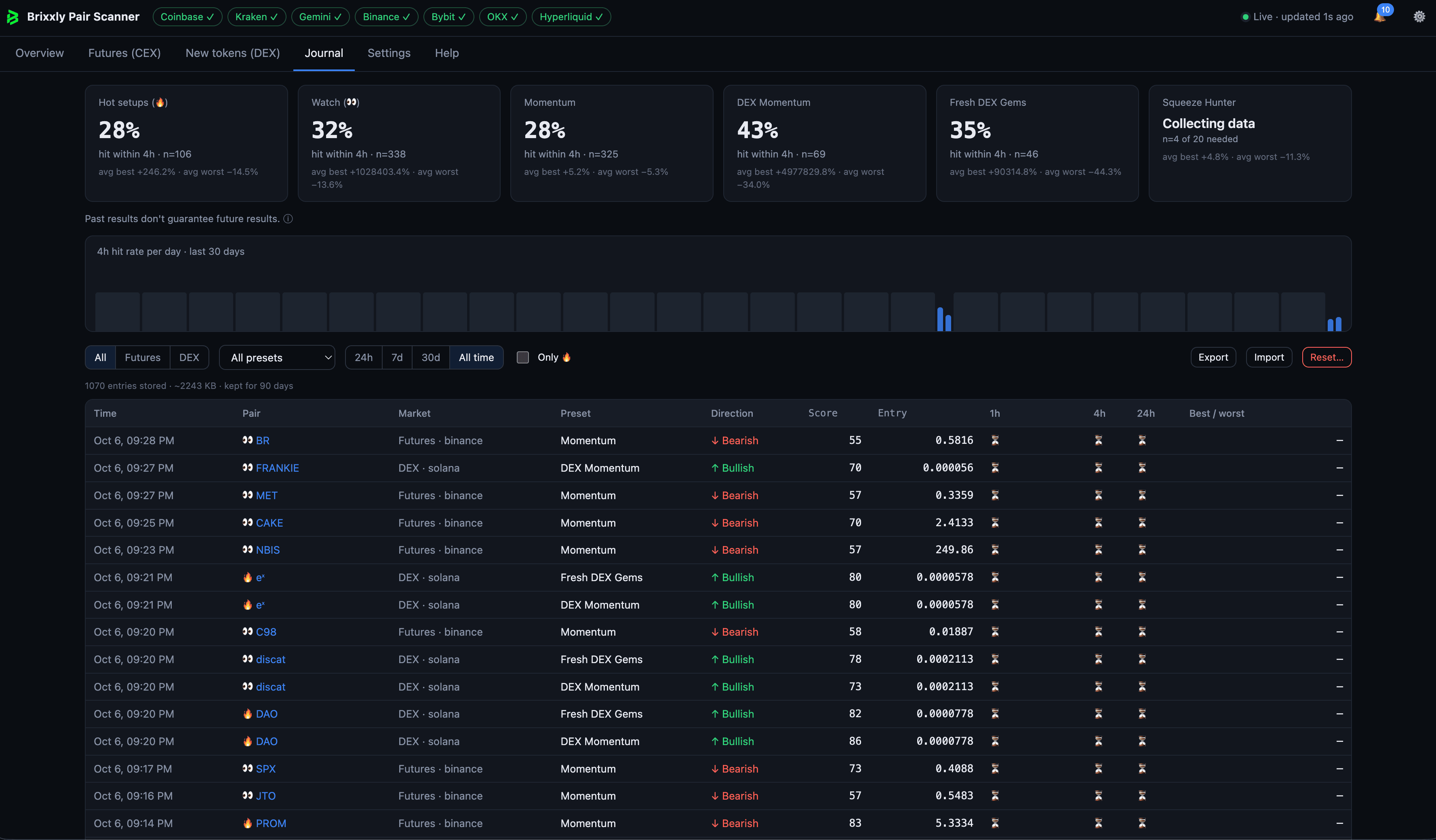Open the FRANKIE pair link
The height and width of the screenshot is (840, 1436).
[x=277, y=468]
